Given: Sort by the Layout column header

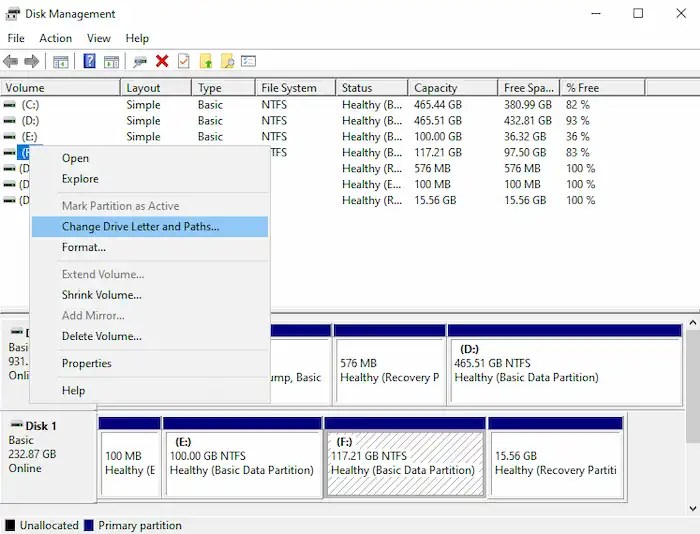Looking at the screenshot, I should tap(156, 88).
